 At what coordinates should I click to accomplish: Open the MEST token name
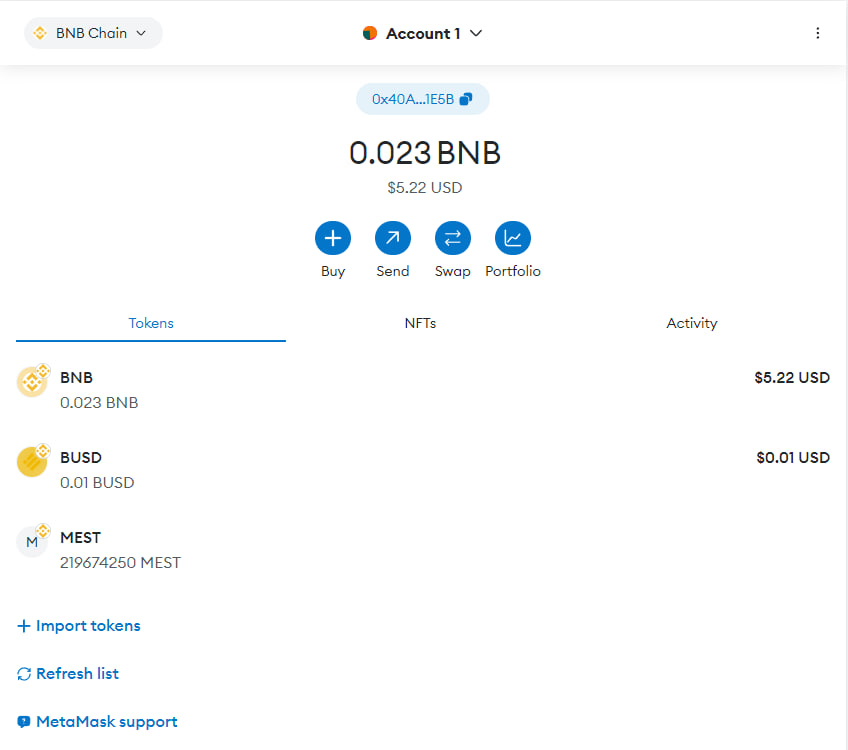[80, 537]
